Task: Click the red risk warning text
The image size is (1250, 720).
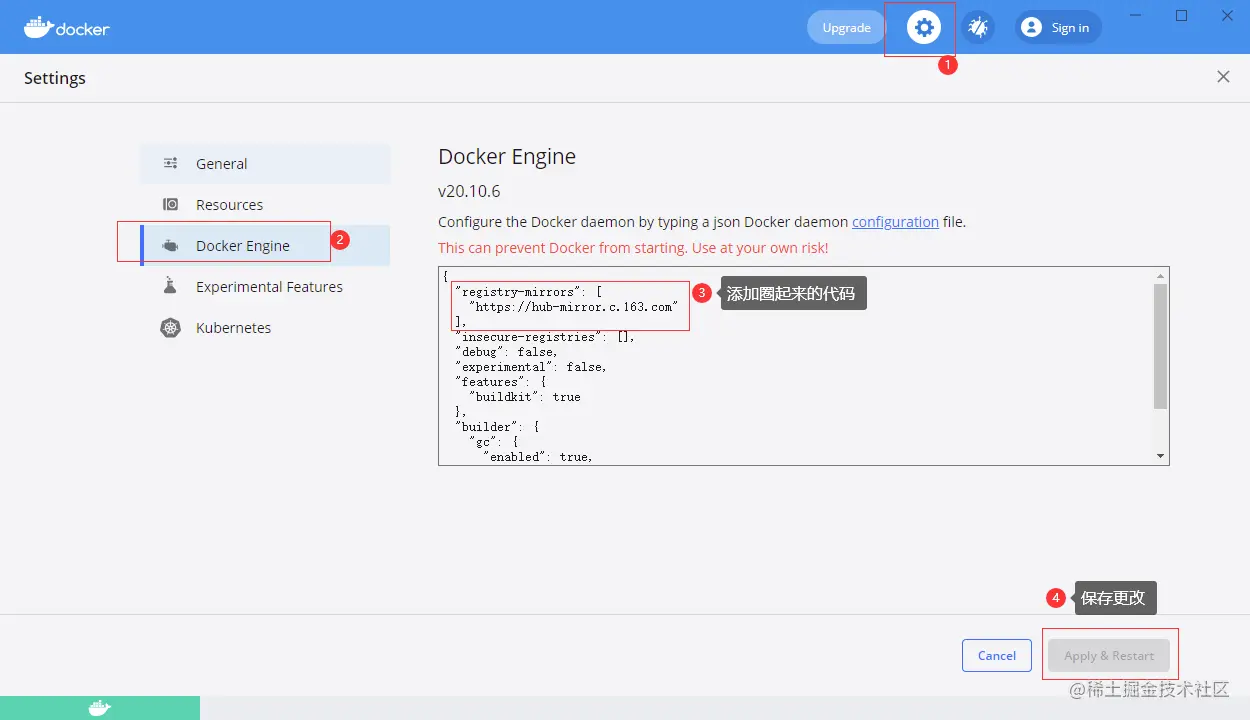Action: (633, 248)
